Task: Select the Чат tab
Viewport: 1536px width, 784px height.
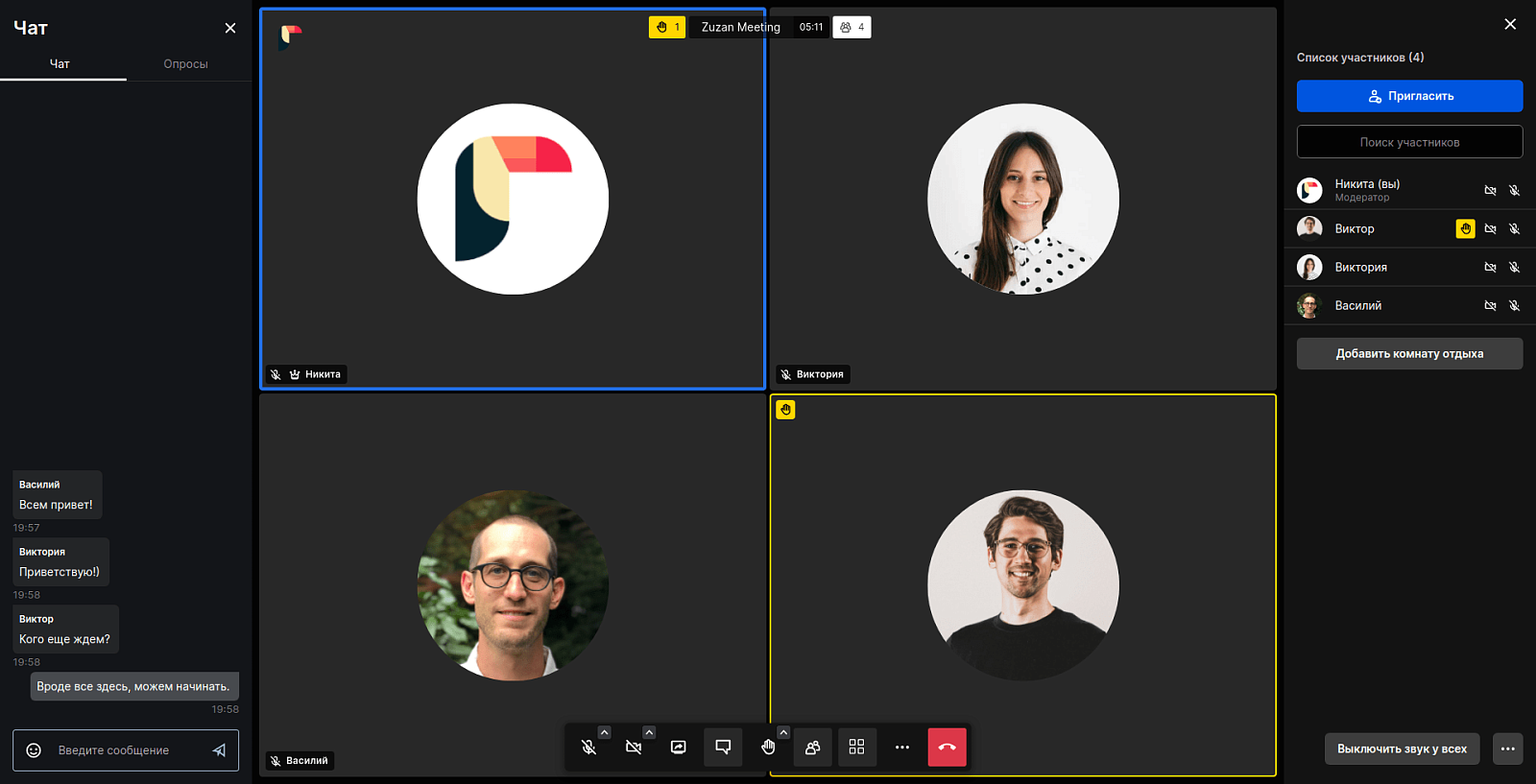Action: click(x=60, y=64)
